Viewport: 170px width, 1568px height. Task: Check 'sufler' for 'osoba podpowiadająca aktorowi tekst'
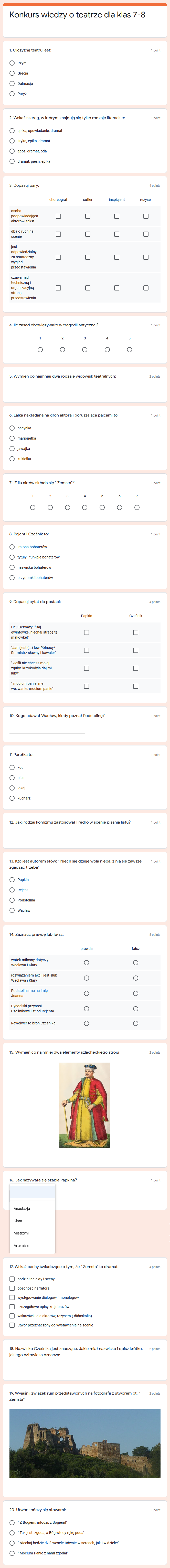(x=88, y=216)
